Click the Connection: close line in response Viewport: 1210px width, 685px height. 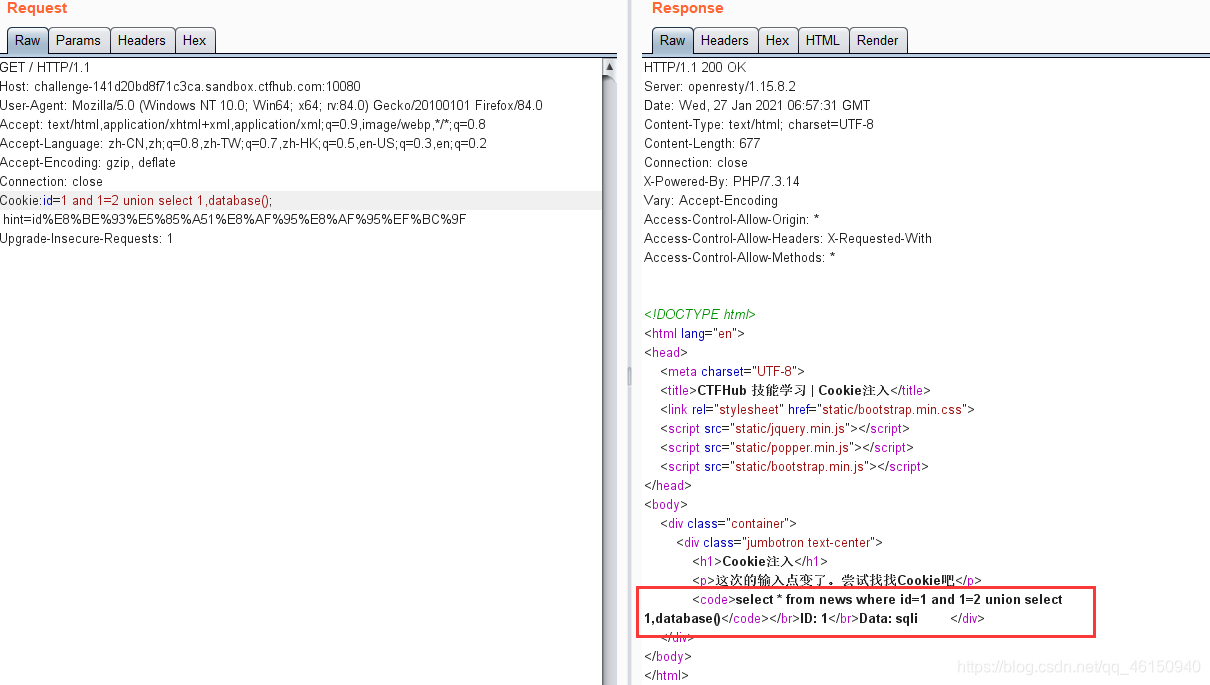click(x=696, y=162)
